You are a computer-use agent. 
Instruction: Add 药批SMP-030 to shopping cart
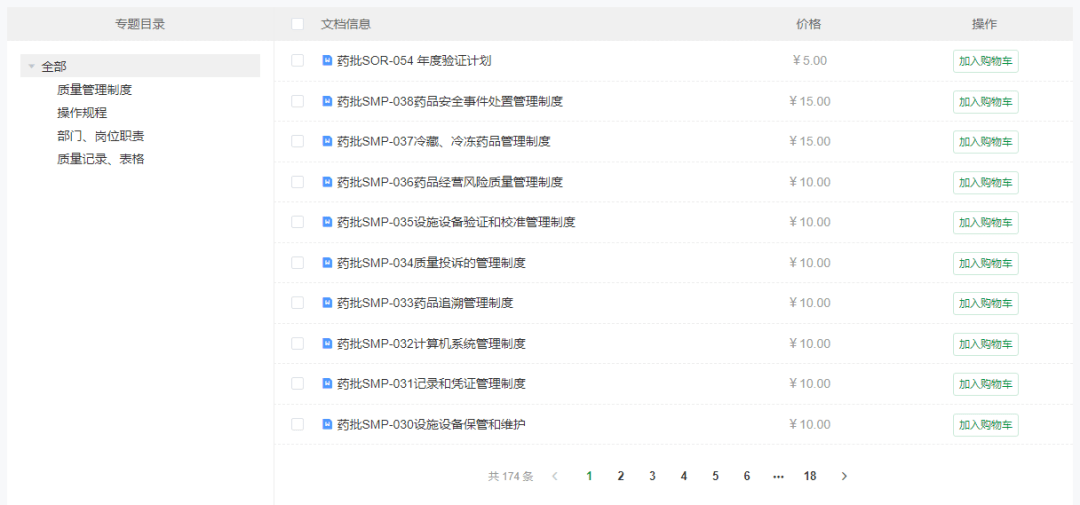click(x=986, y=424)
